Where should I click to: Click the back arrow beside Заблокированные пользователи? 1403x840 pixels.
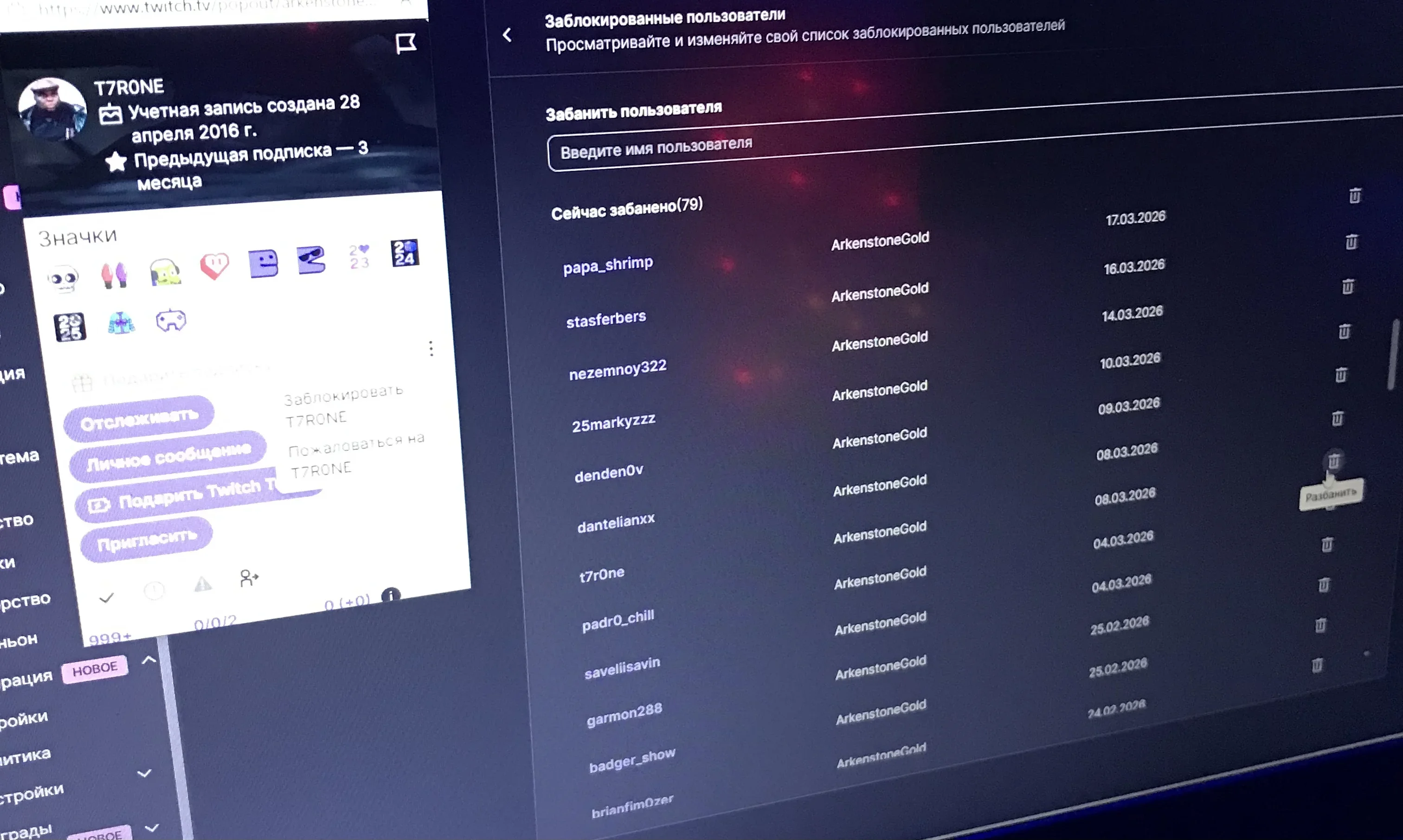(x=507, y=35)
